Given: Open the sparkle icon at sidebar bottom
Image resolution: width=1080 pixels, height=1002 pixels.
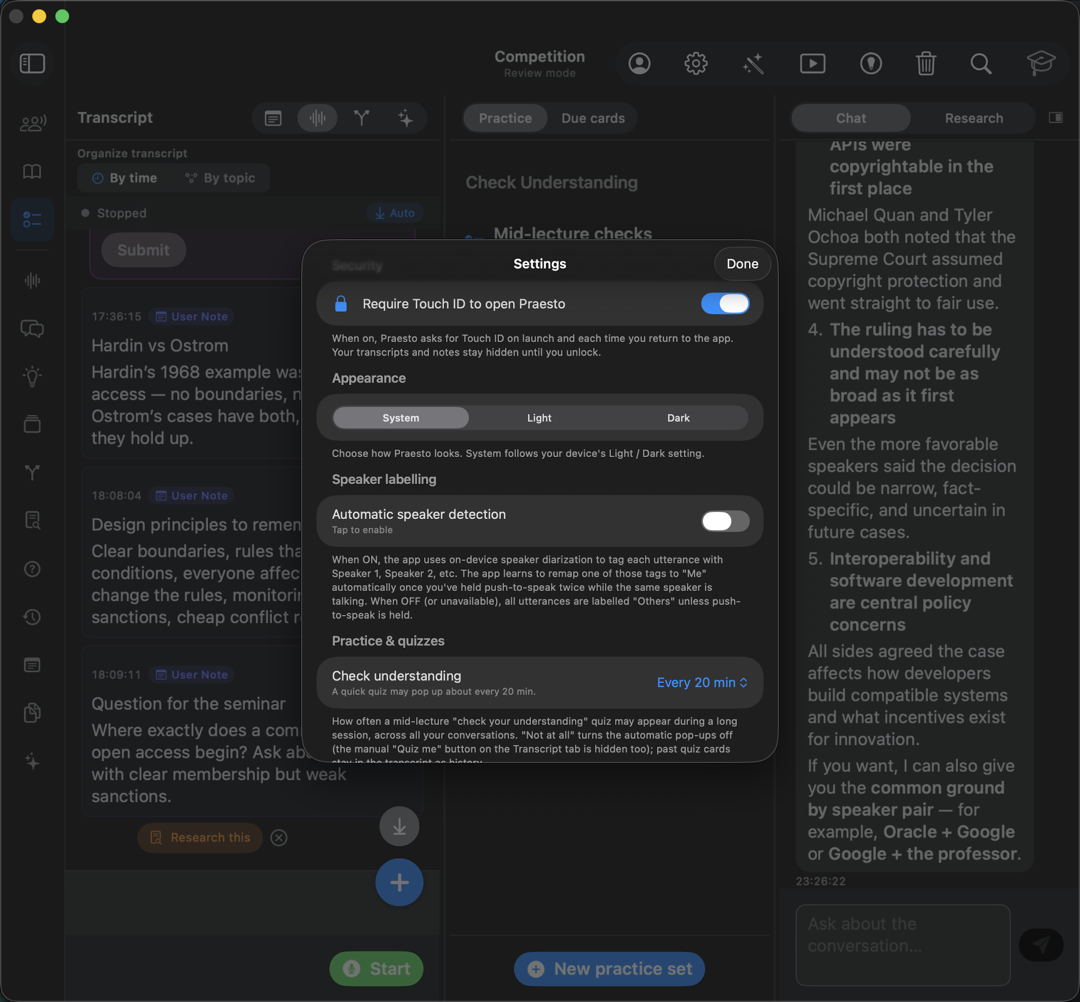Looking at the screenshot, I should tap(32, 761).
